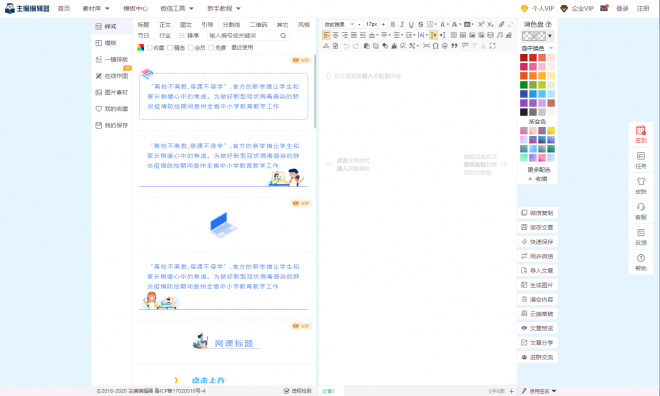Open palette transparent color dropdown arrow
The image size is (660, 396).
pos(550,36)
